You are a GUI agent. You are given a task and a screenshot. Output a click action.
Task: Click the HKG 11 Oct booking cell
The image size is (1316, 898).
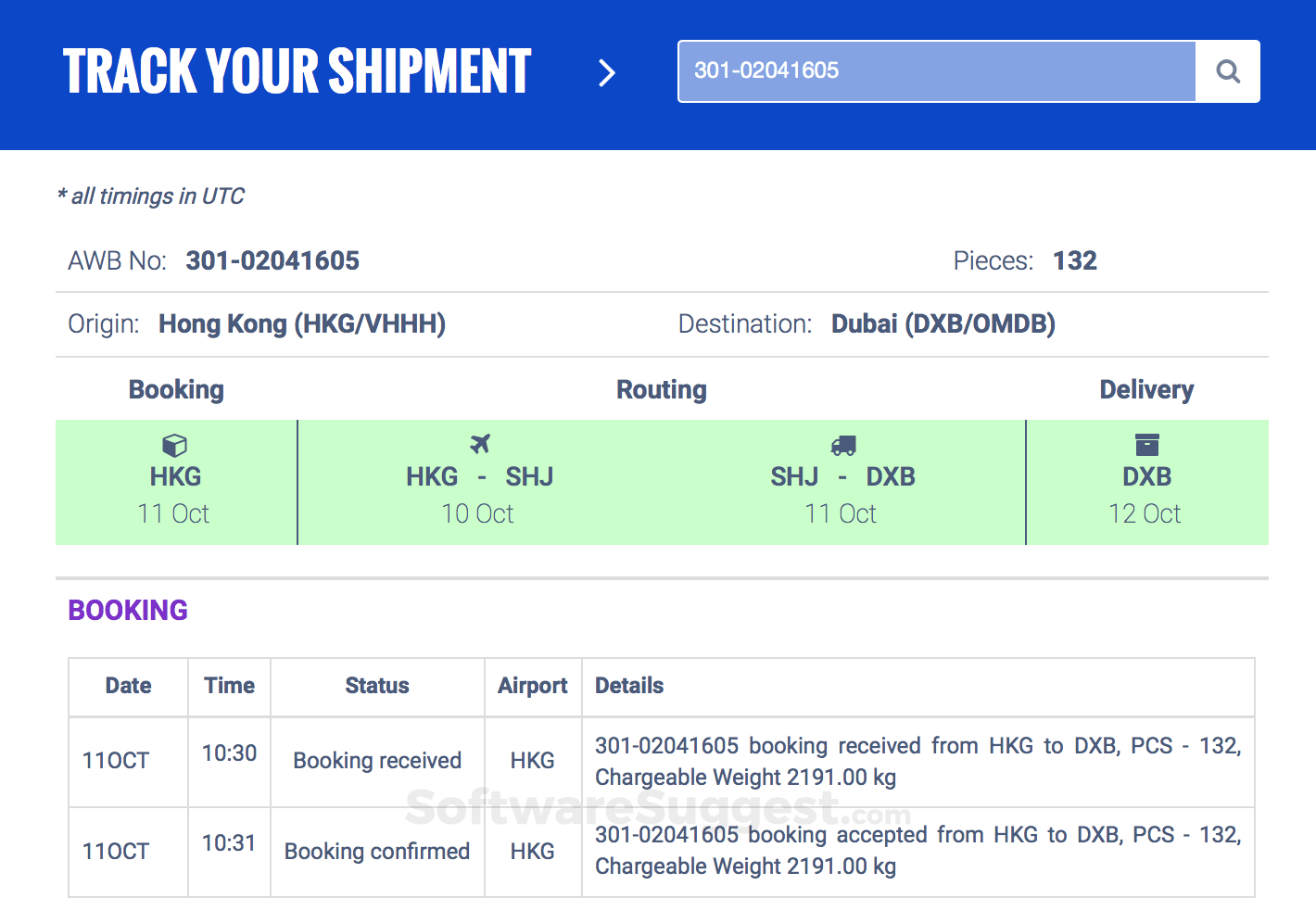(175, 495)
